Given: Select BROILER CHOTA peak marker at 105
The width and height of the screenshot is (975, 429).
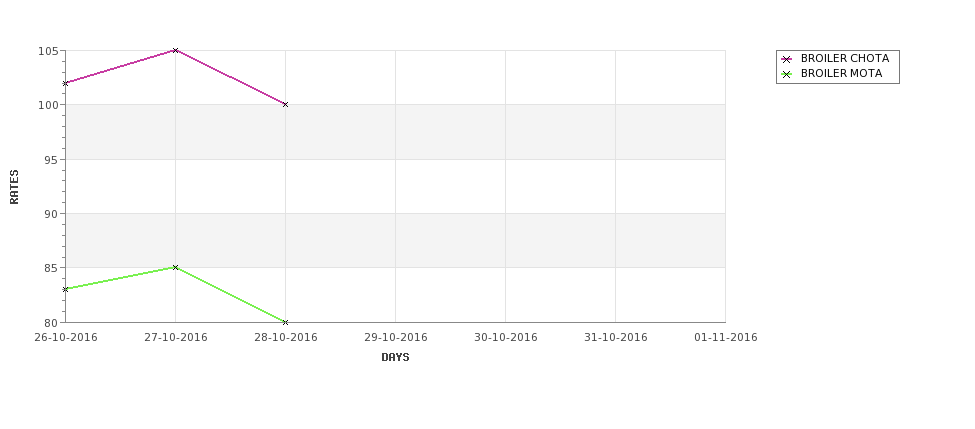Looking at the screenshot, I should [175, 50].
